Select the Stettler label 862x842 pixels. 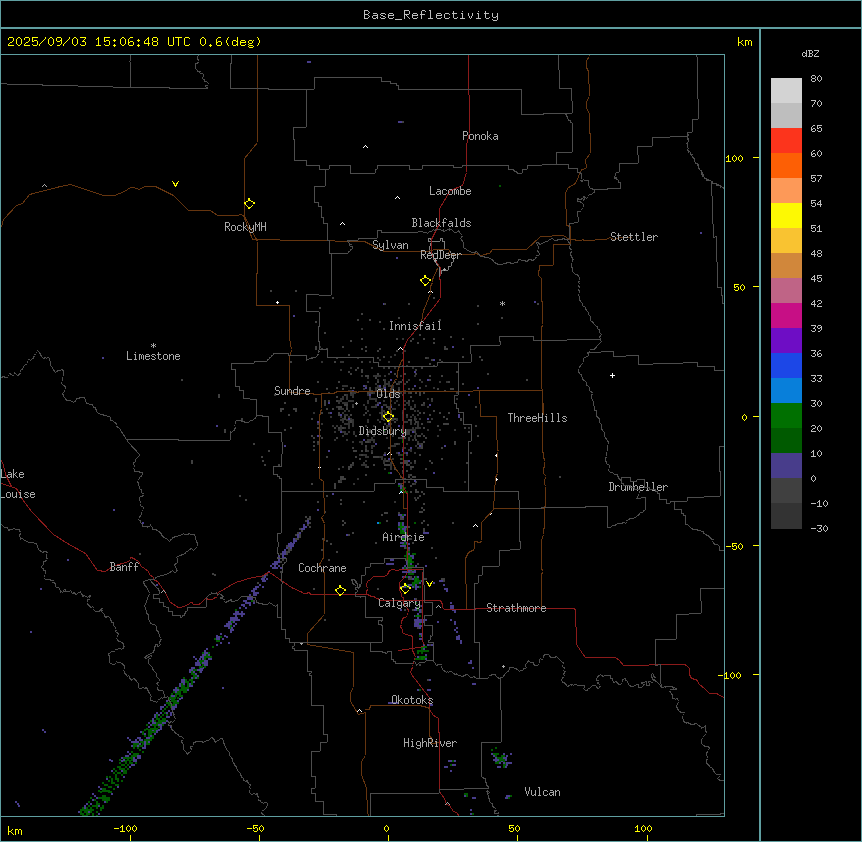click(634, 237)
